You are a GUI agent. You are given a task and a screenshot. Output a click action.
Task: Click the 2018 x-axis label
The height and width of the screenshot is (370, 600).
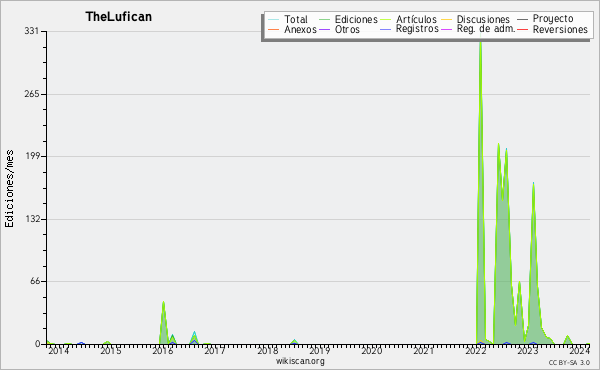click(267, 350)
